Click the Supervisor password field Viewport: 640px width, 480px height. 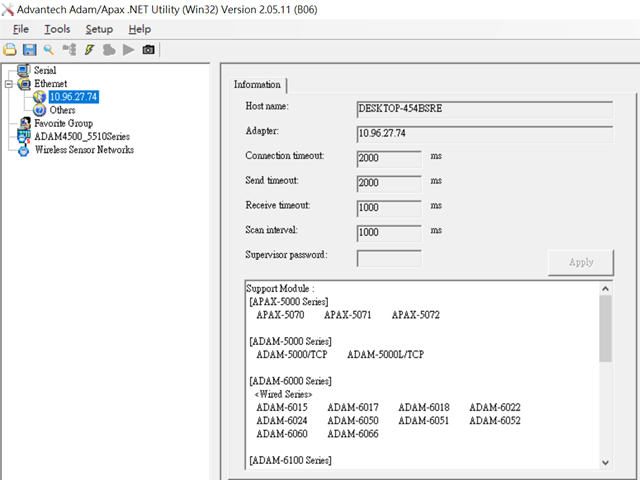pos(389,258)
